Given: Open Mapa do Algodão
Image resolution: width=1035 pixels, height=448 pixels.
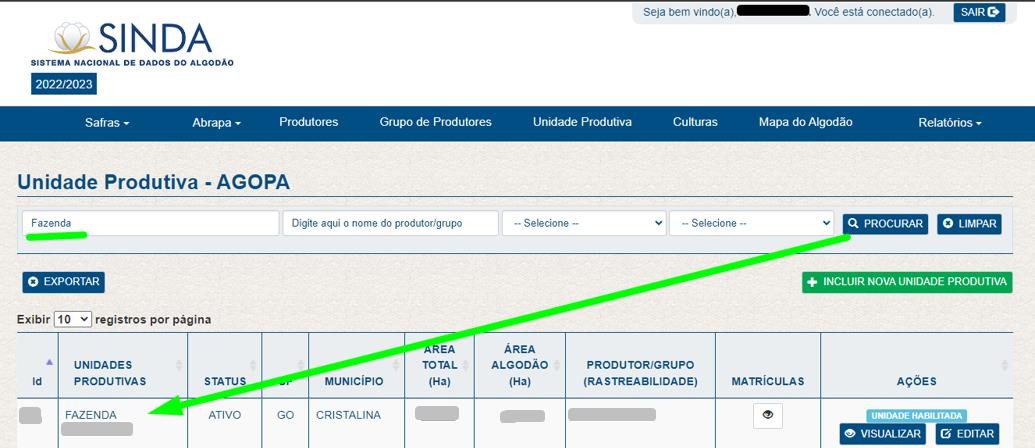Looking at the screenshot, I should 805,122.
